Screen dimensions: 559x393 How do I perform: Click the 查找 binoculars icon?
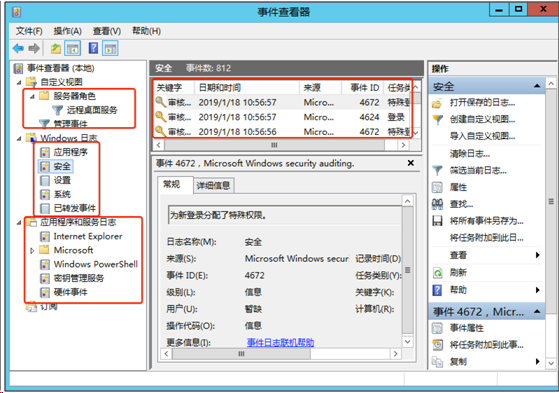click(437, 204)
